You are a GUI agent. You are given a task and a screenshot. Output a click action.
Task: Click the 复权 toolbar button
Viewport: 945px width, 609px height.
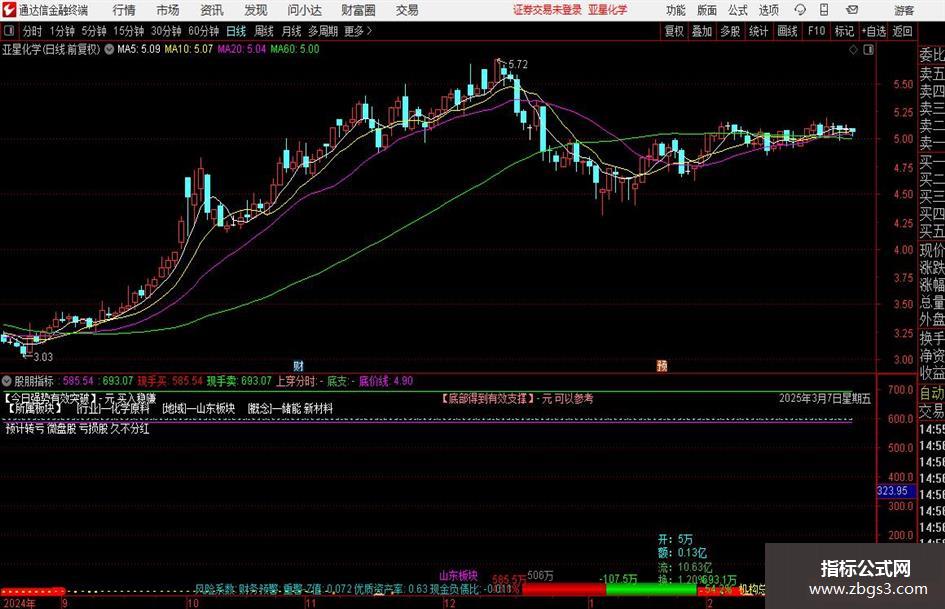point(674,31)
